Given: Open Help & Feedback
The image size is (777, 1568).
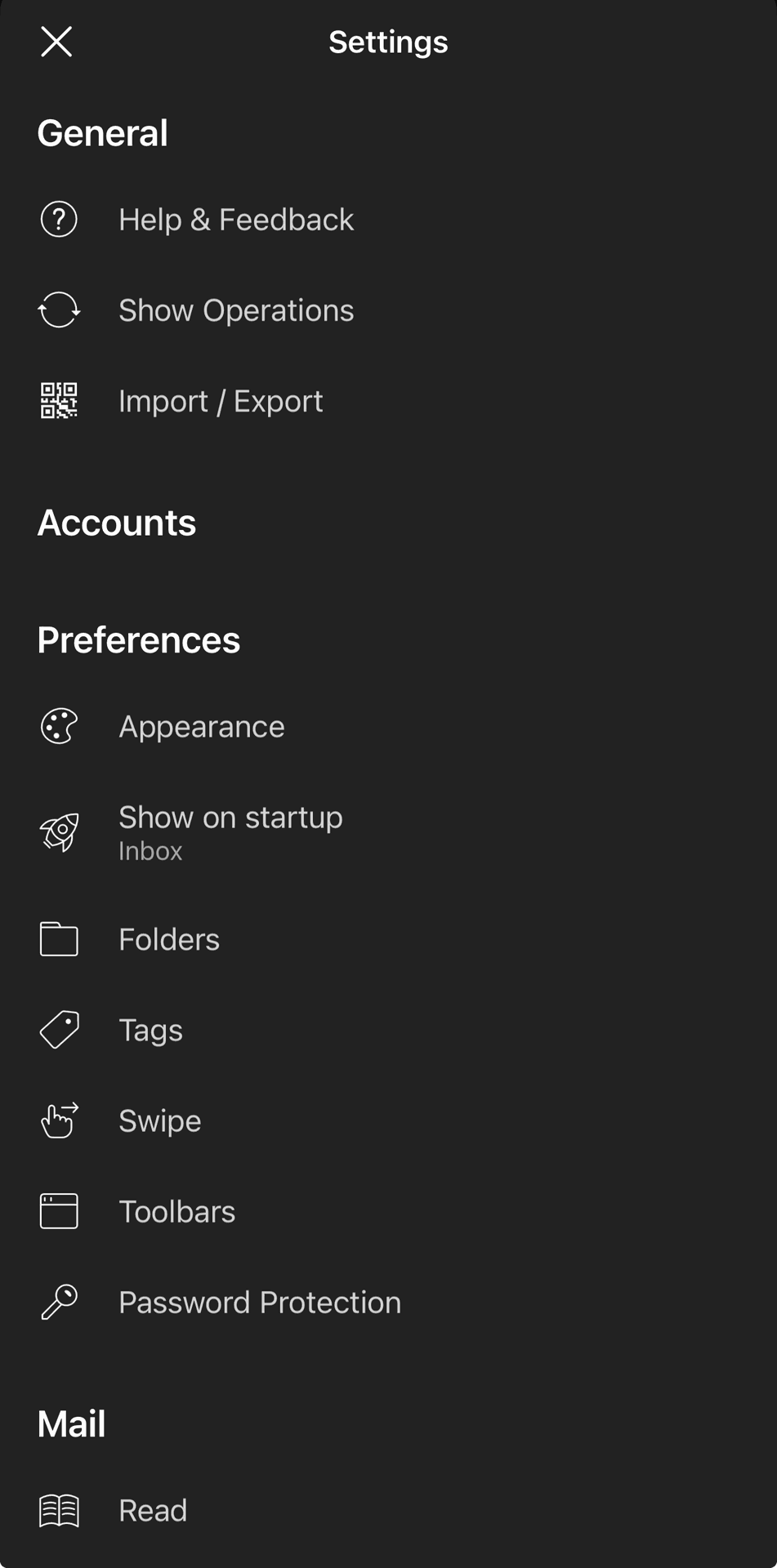Looking at the screenshot, I should pyautogui.click(x=388, y=220).
